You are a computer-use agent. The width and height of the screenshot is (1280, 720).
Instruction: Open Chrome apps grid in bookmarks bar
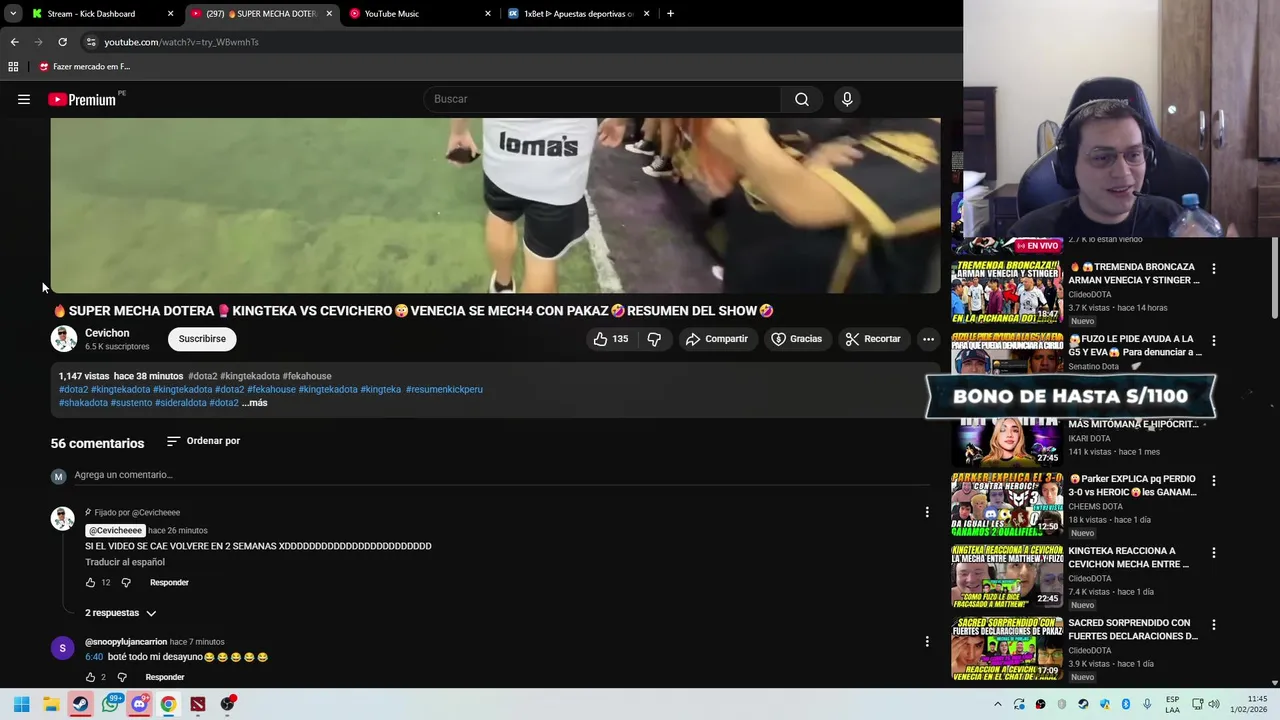[13, 67]
